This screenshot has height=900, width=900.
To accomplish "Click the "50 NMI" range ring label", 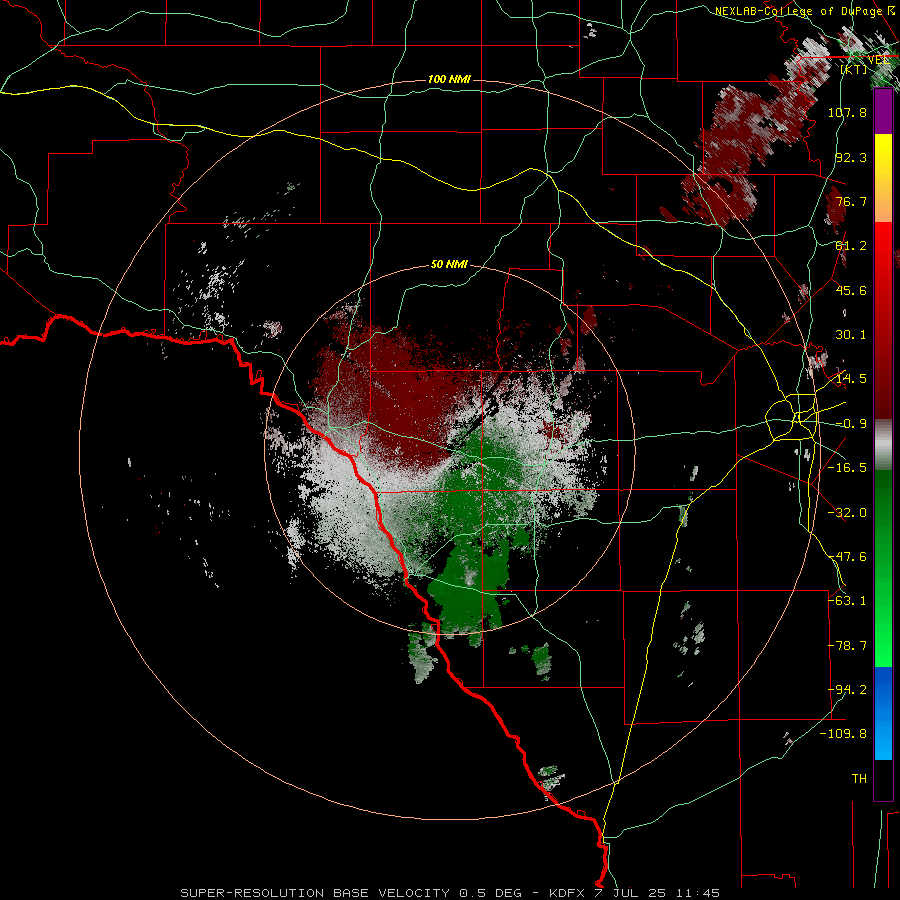I will click(x=449, y=265).
